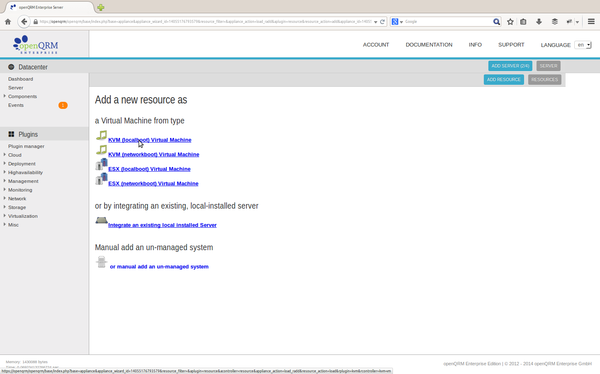Expand the Virtualization section
600x374 pixels.
coord(5,216)
